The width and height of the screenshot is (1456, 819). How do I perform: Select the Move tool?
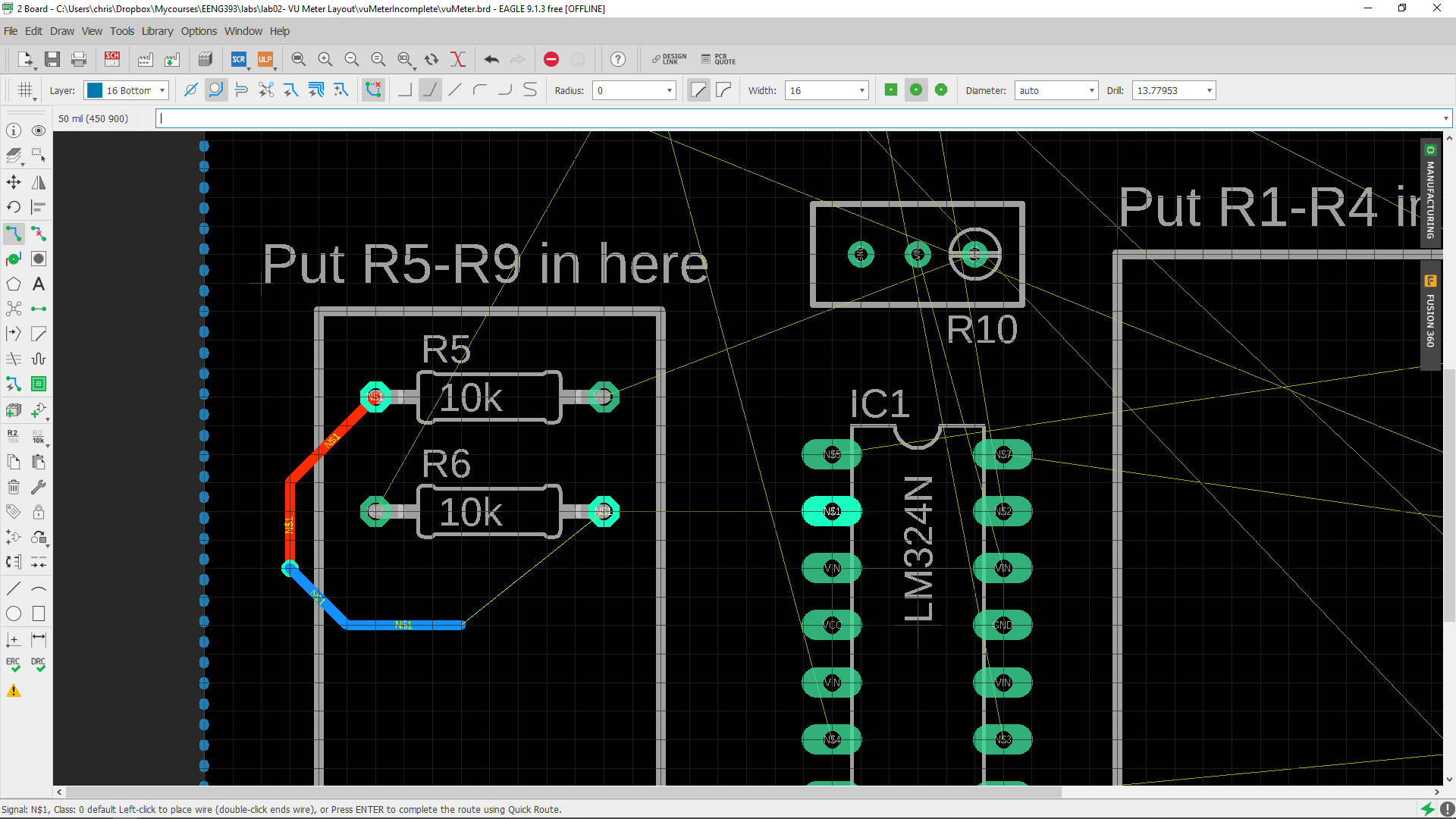14,182
